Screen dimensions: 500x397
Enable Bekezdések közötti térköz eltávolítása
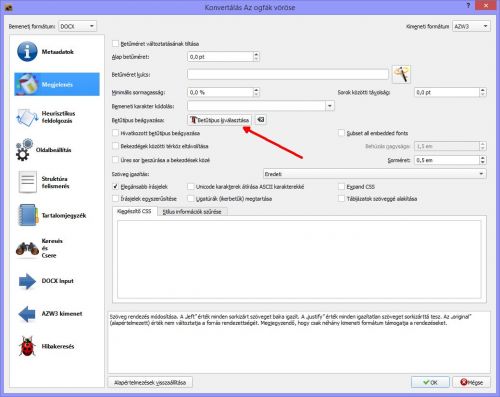(x=115, y=146)
